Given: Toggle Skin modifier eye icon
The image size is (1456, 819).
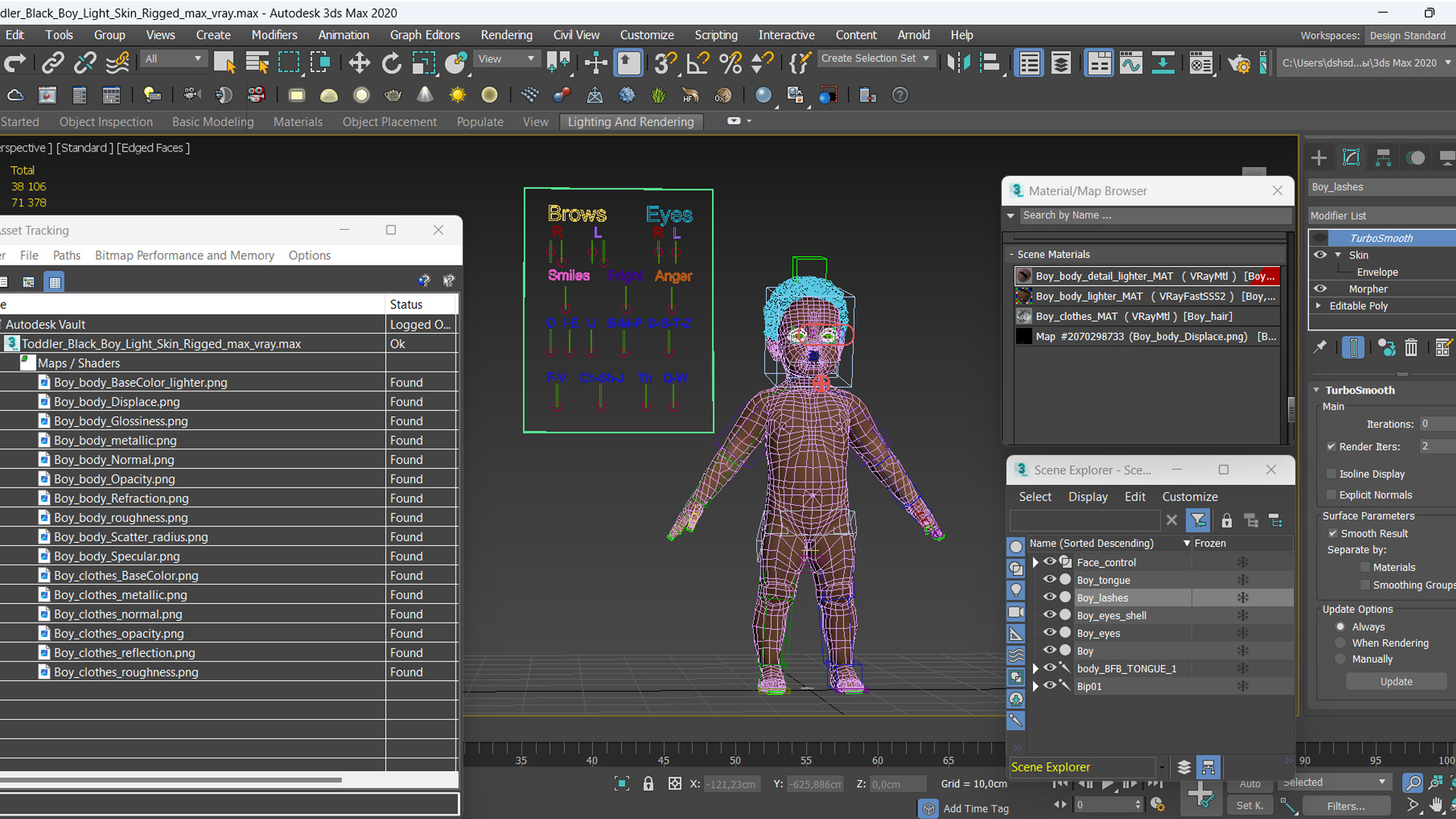Looking at the screenshot, I should [1320, 255].
